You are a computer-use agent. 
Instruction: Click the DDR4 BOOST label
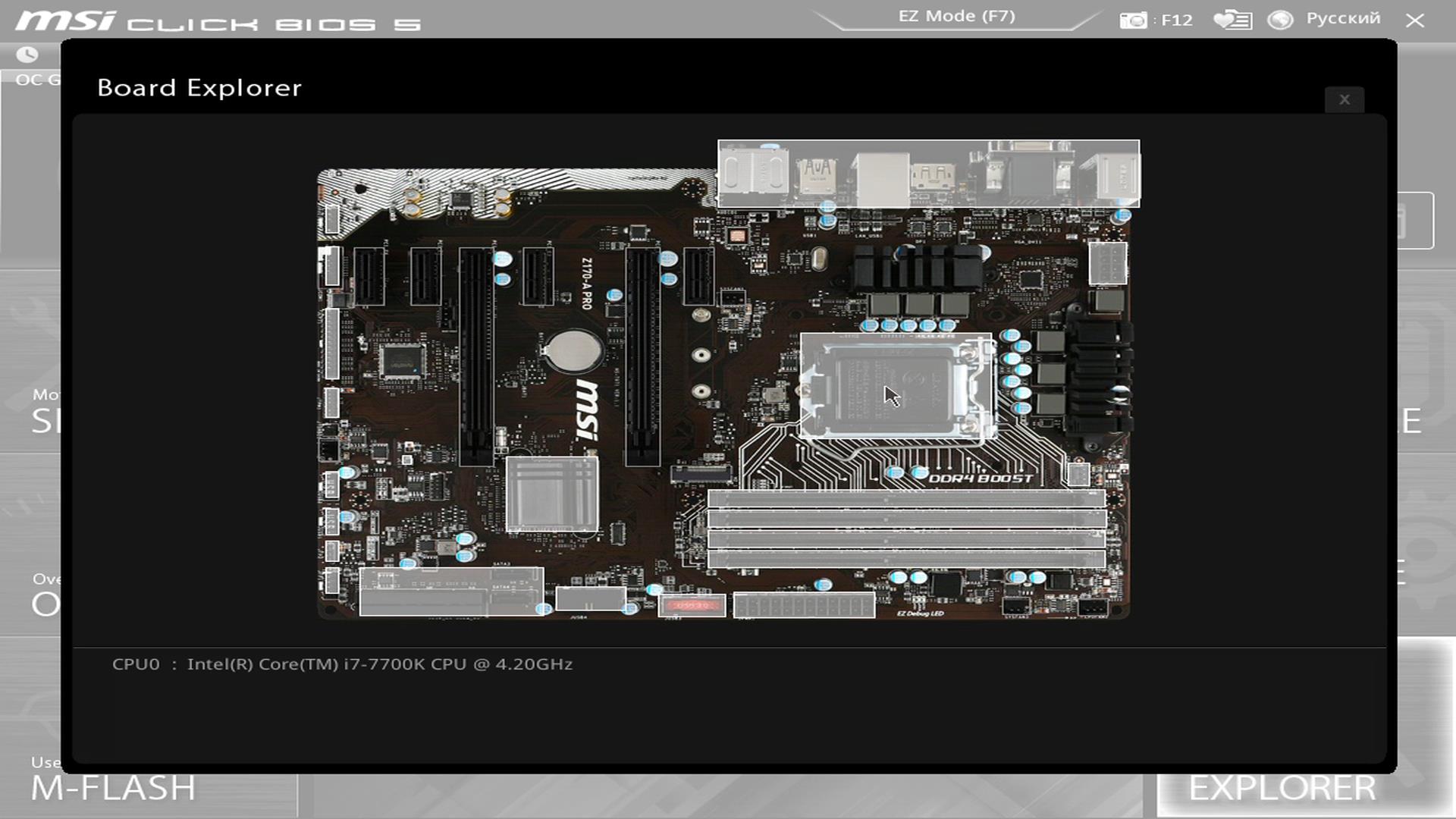(981, 479)
